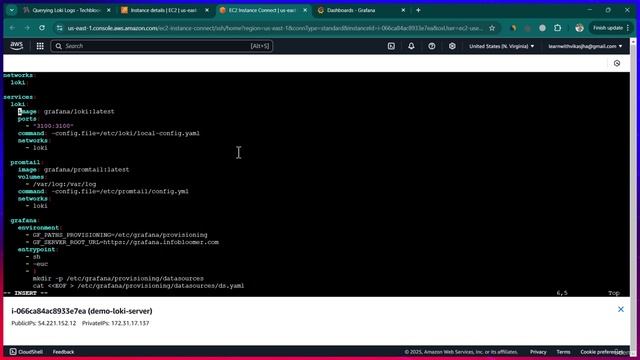Click the PrivateIPs 172.31.17.157 text
The image size is (640, 360).
(x=116, y=323)
